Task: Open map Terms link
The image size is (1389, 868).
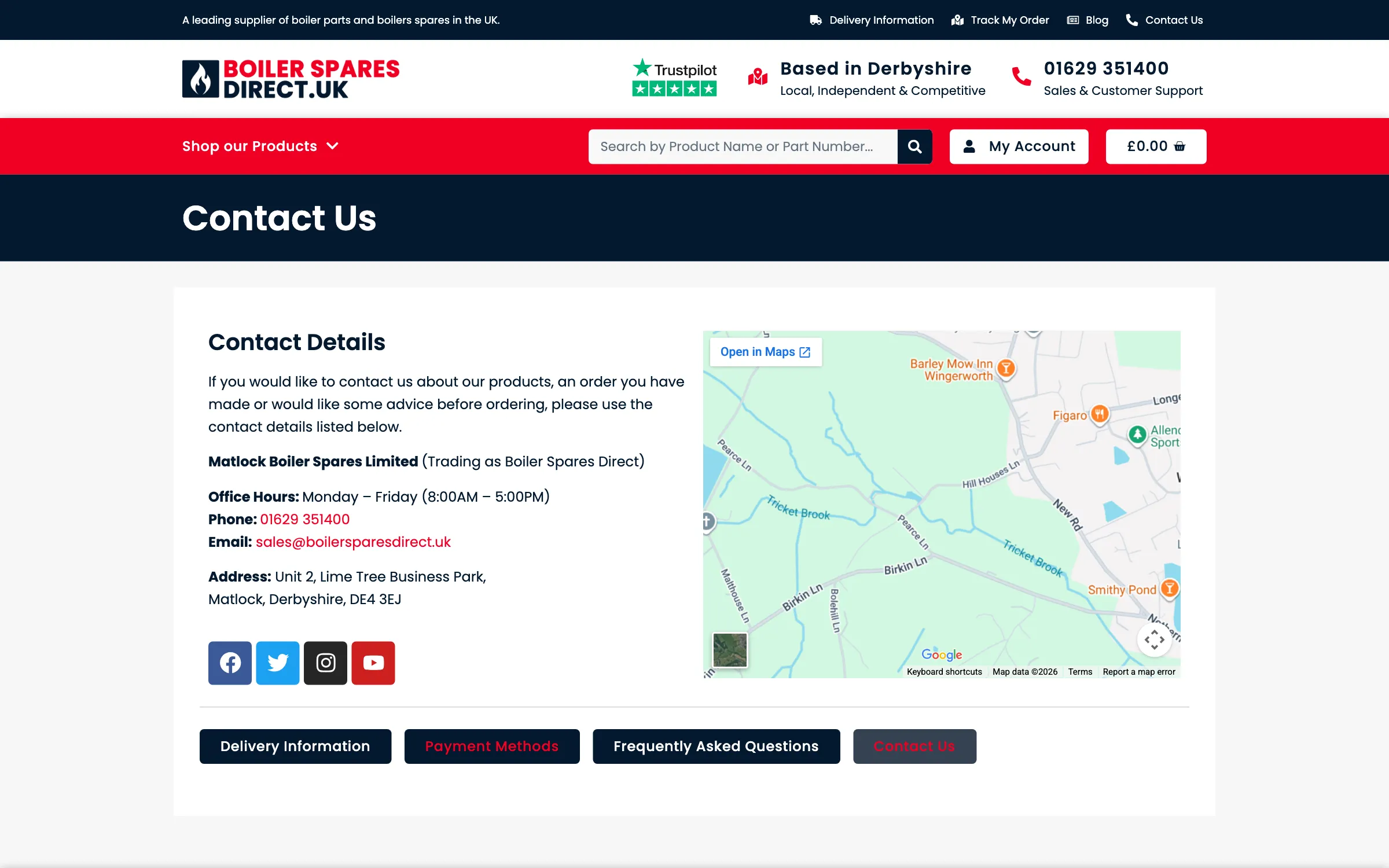Action: tap(1080, 672)
